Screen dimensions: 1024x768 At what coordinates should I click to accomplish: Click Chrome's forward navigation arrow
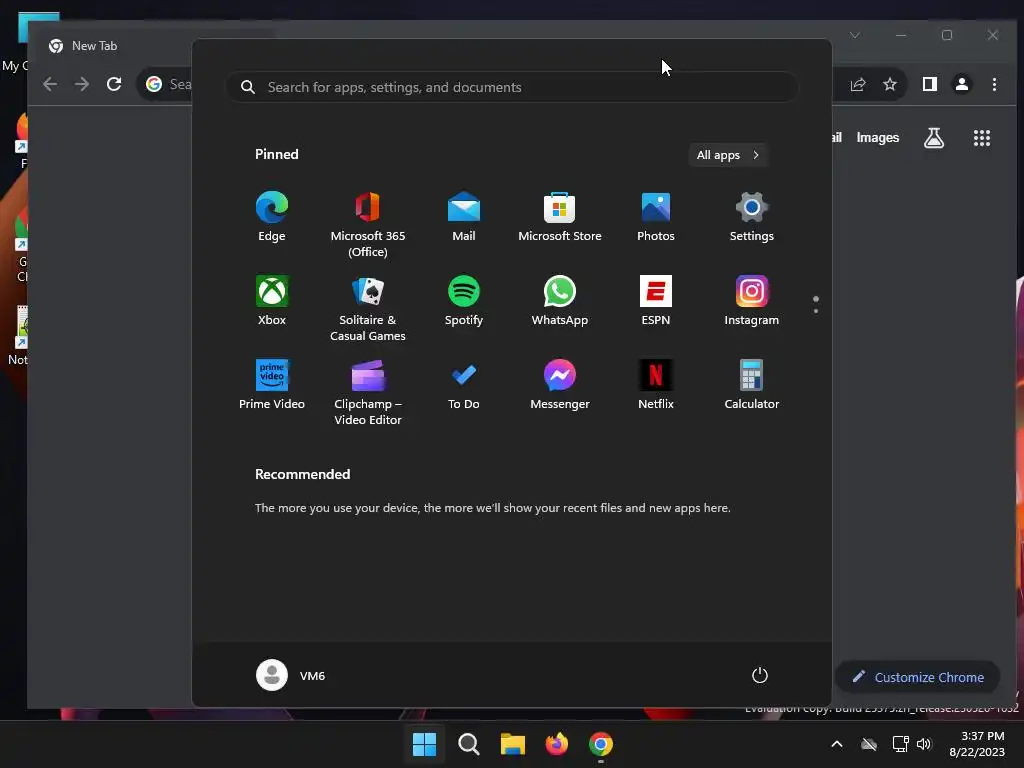click(82, 84)
